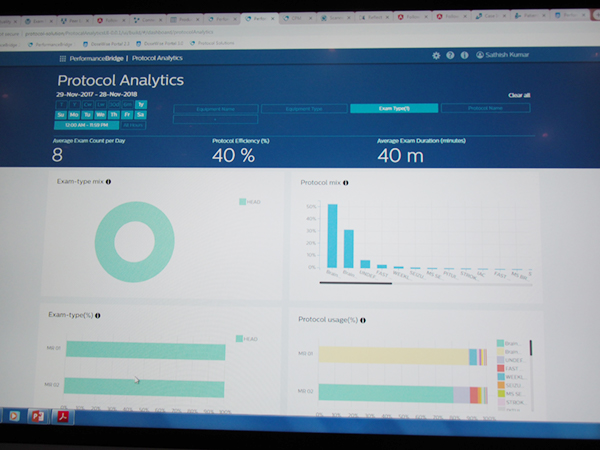This screenshot has height=450, width=600.
Task: Open the Protocol Name filter dropdown
Action: tap(485, 108)
